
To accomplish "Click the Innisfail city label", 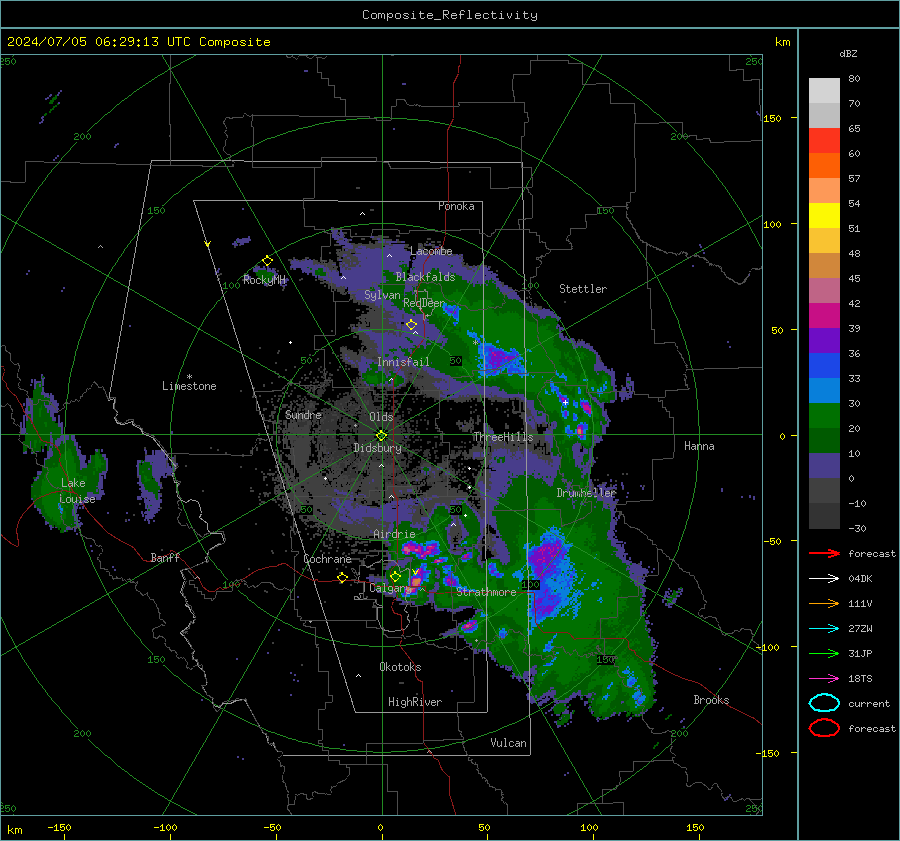I will point(403,362).
